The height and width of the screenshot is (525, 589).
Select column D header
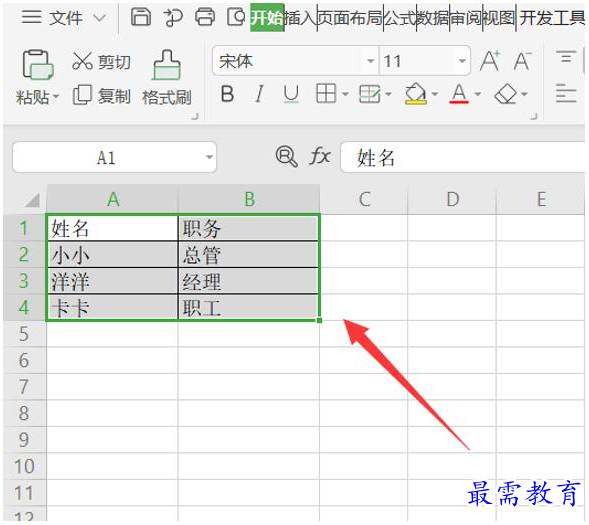tap(452, 199)
